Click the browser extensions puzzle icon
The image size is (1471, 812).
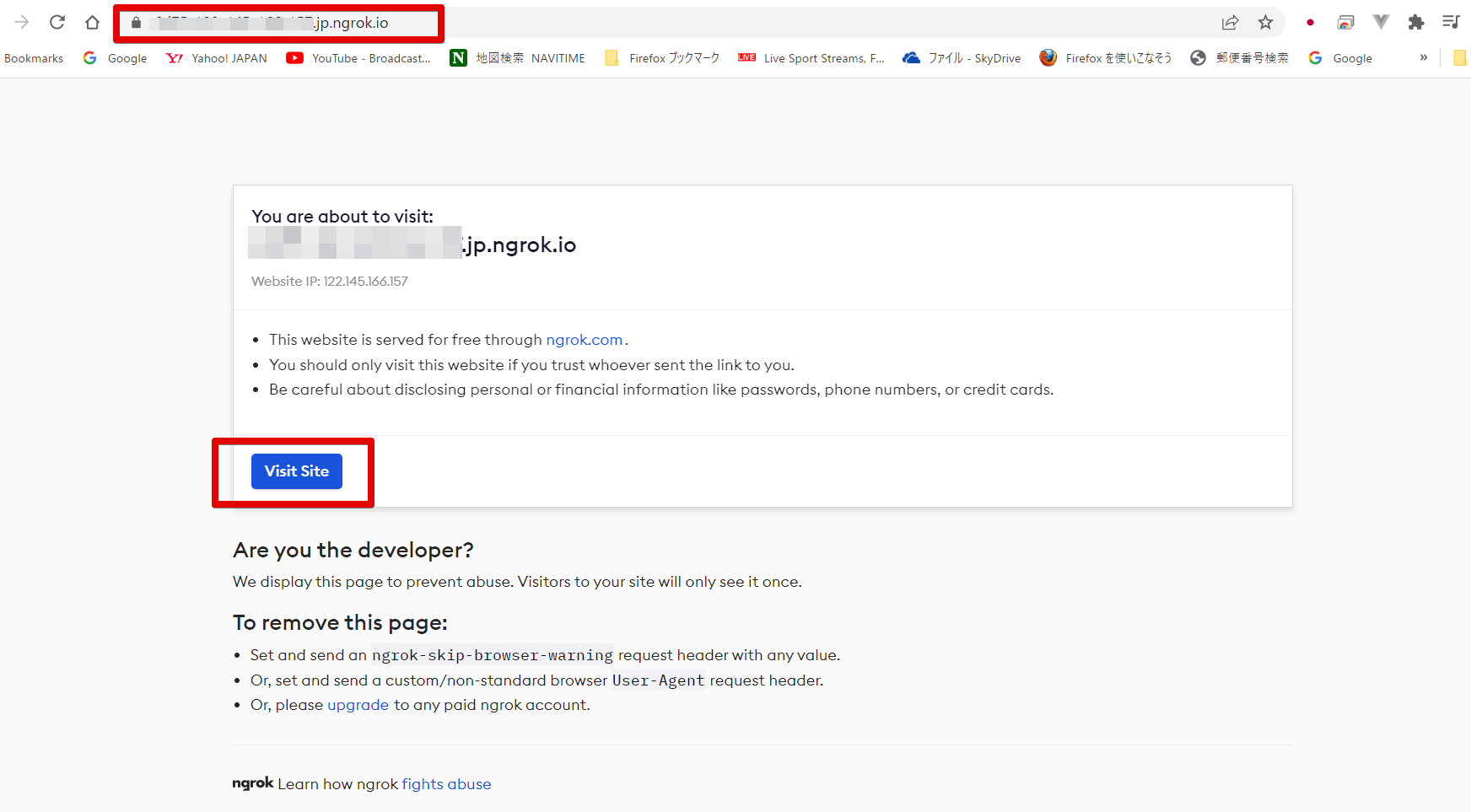coord(1416,23)
